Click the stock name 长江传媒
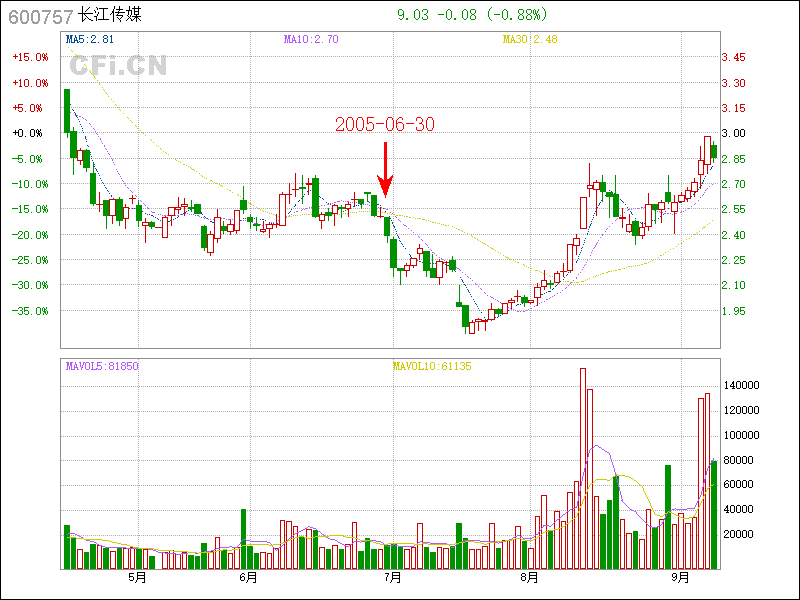800x600 pixels. [110, 15]
